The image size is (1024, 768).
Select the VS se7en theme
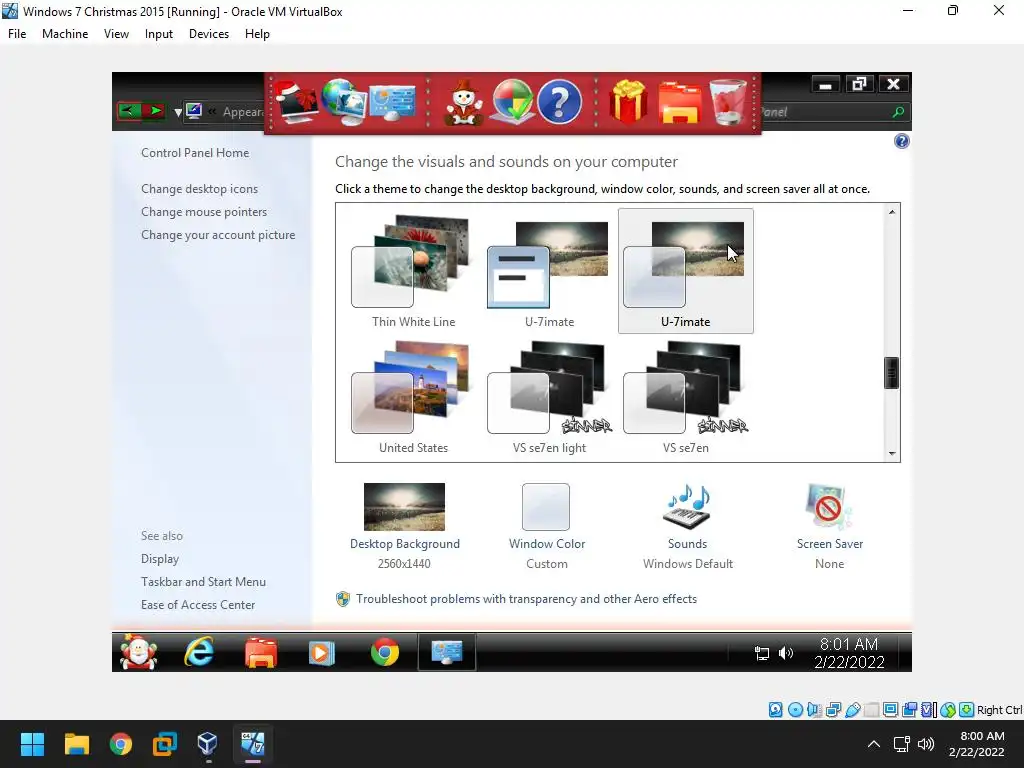coord(686,398)
